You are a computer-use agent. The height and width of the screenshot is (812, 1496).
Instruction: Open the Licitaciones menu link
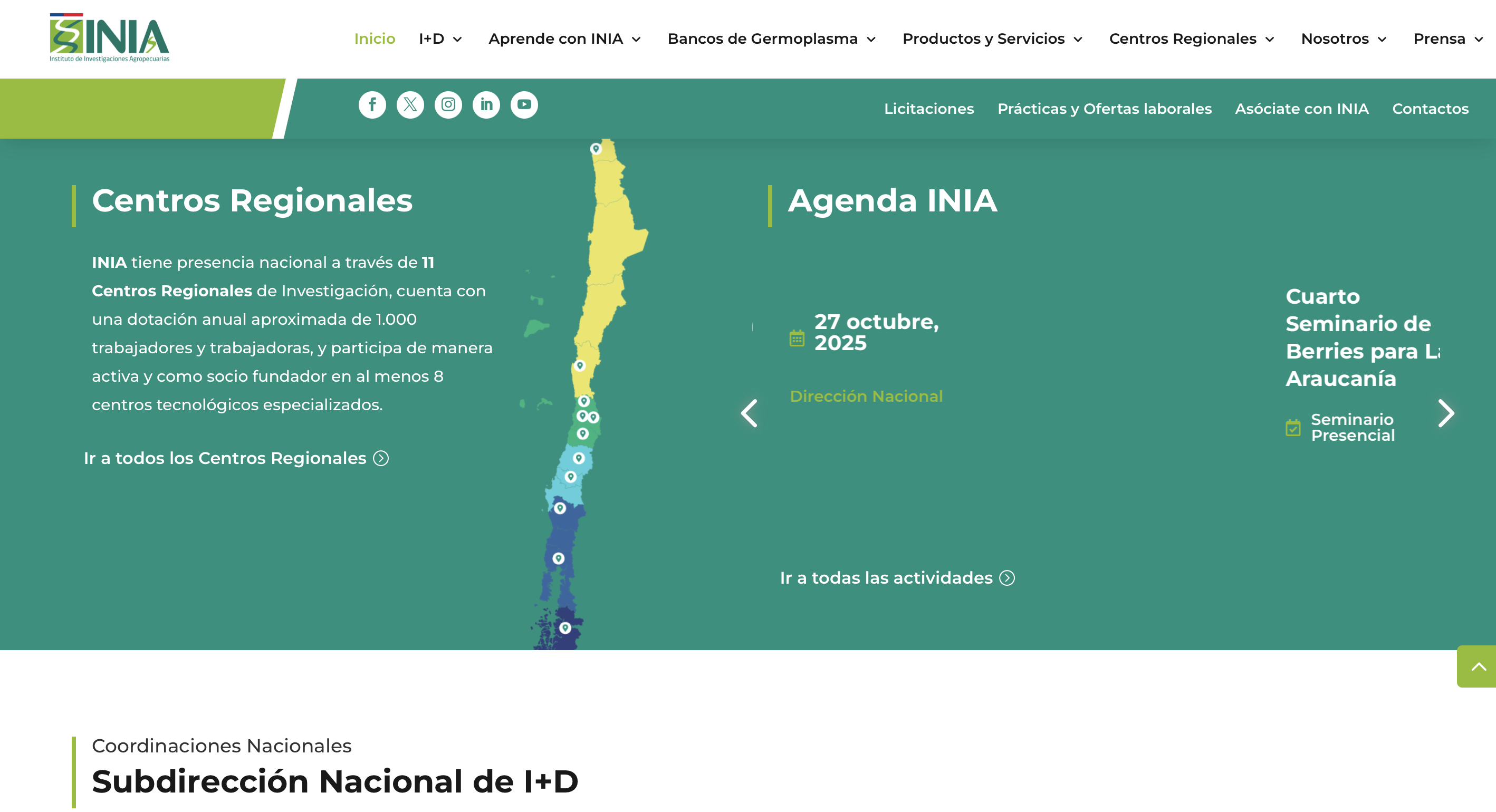[x=928, y=109]
